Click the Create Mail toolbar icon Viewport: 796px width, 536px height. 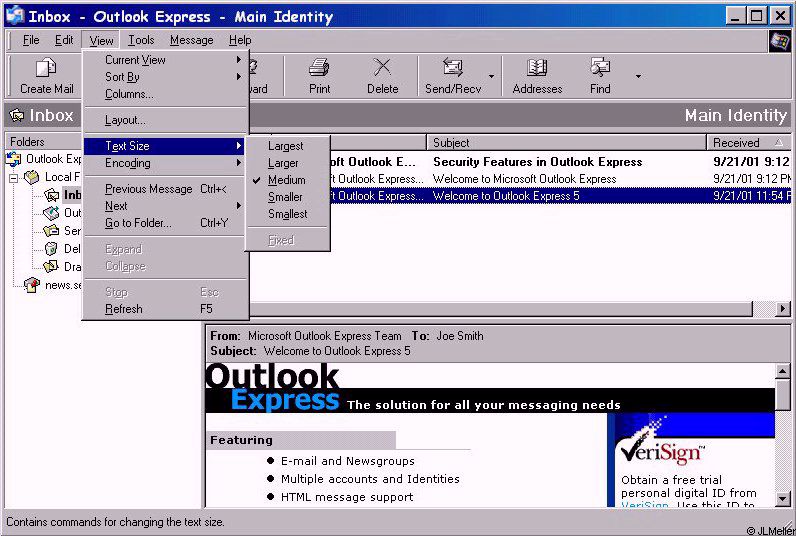pos(46,68)
